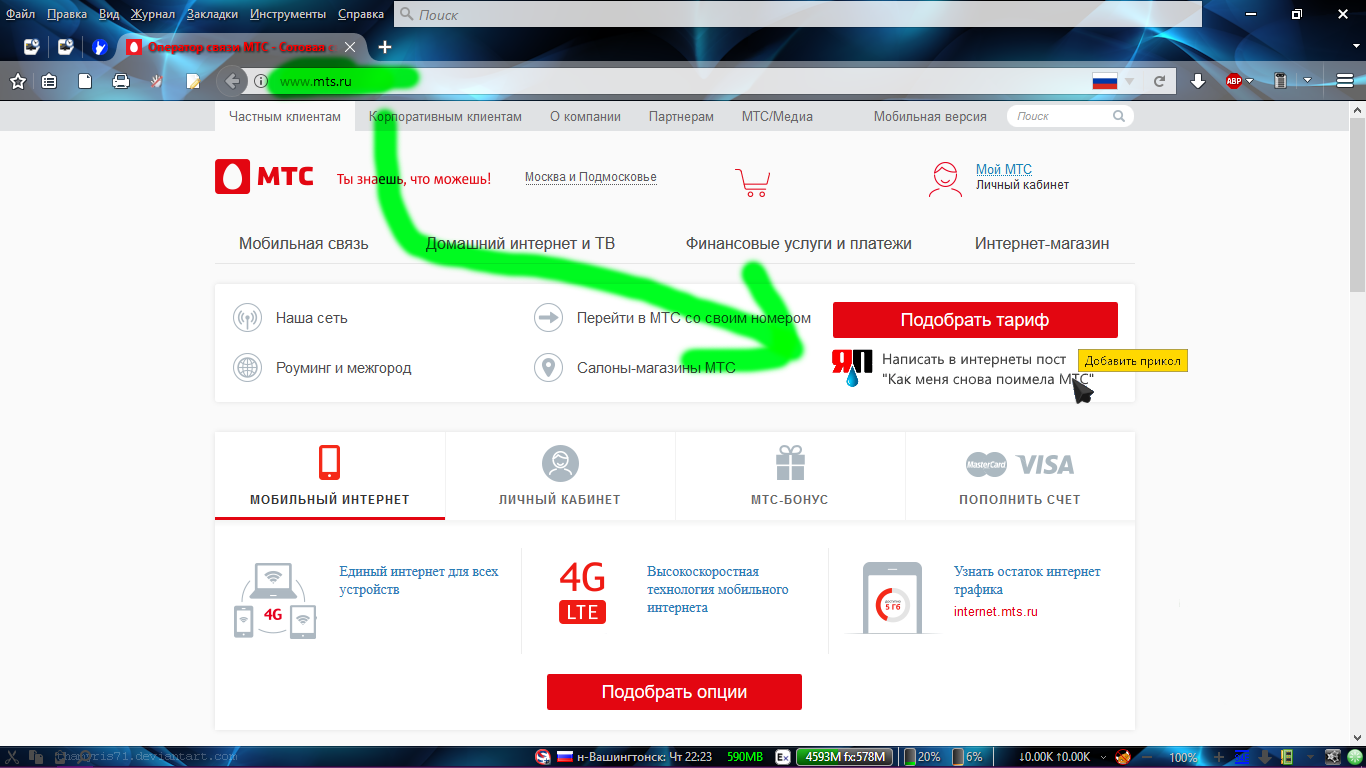
Task: Open the downloads arrow icon
Action: pos(1198,81)
